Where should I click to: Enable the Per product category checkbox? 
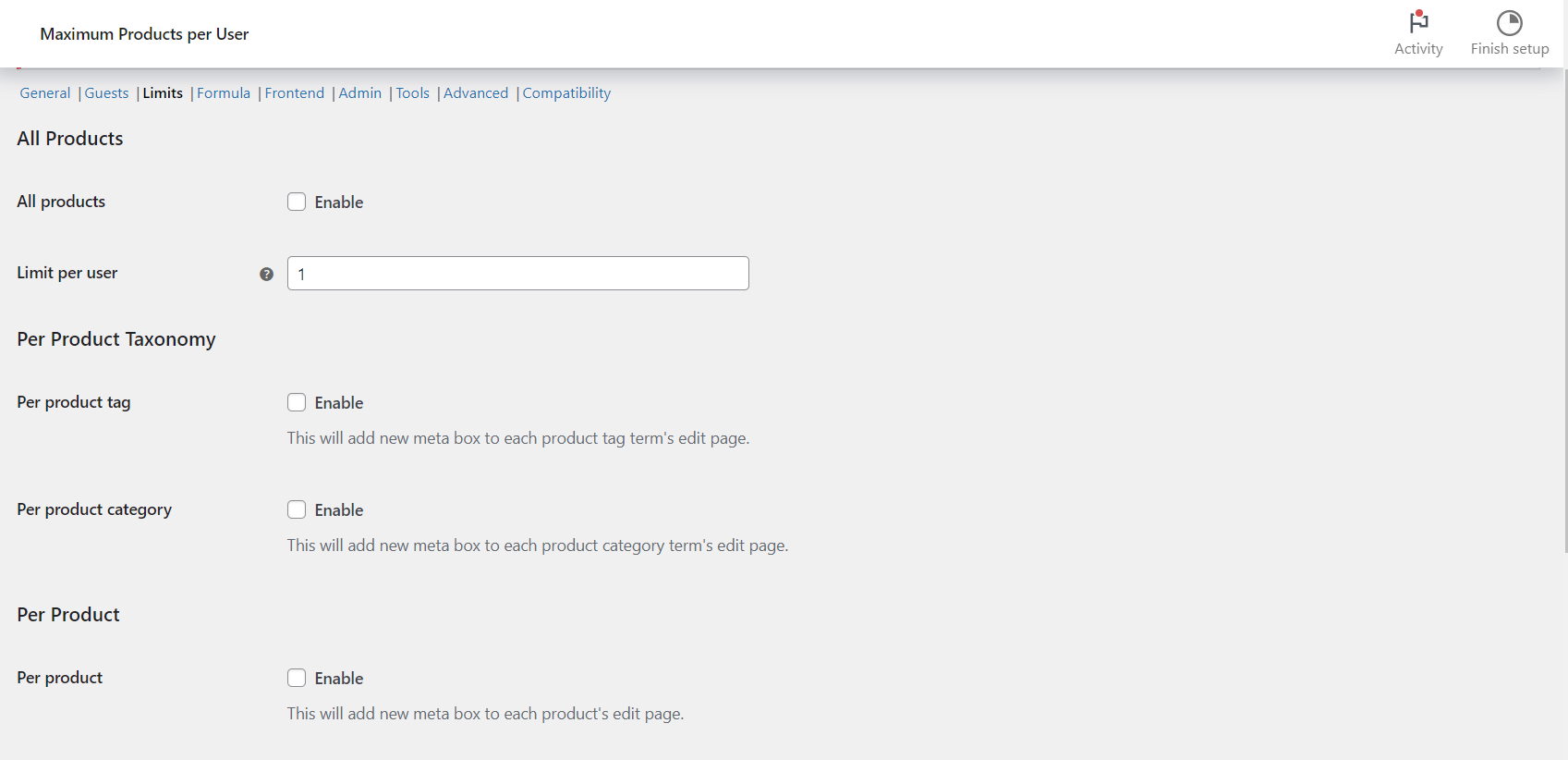(297, 509)
